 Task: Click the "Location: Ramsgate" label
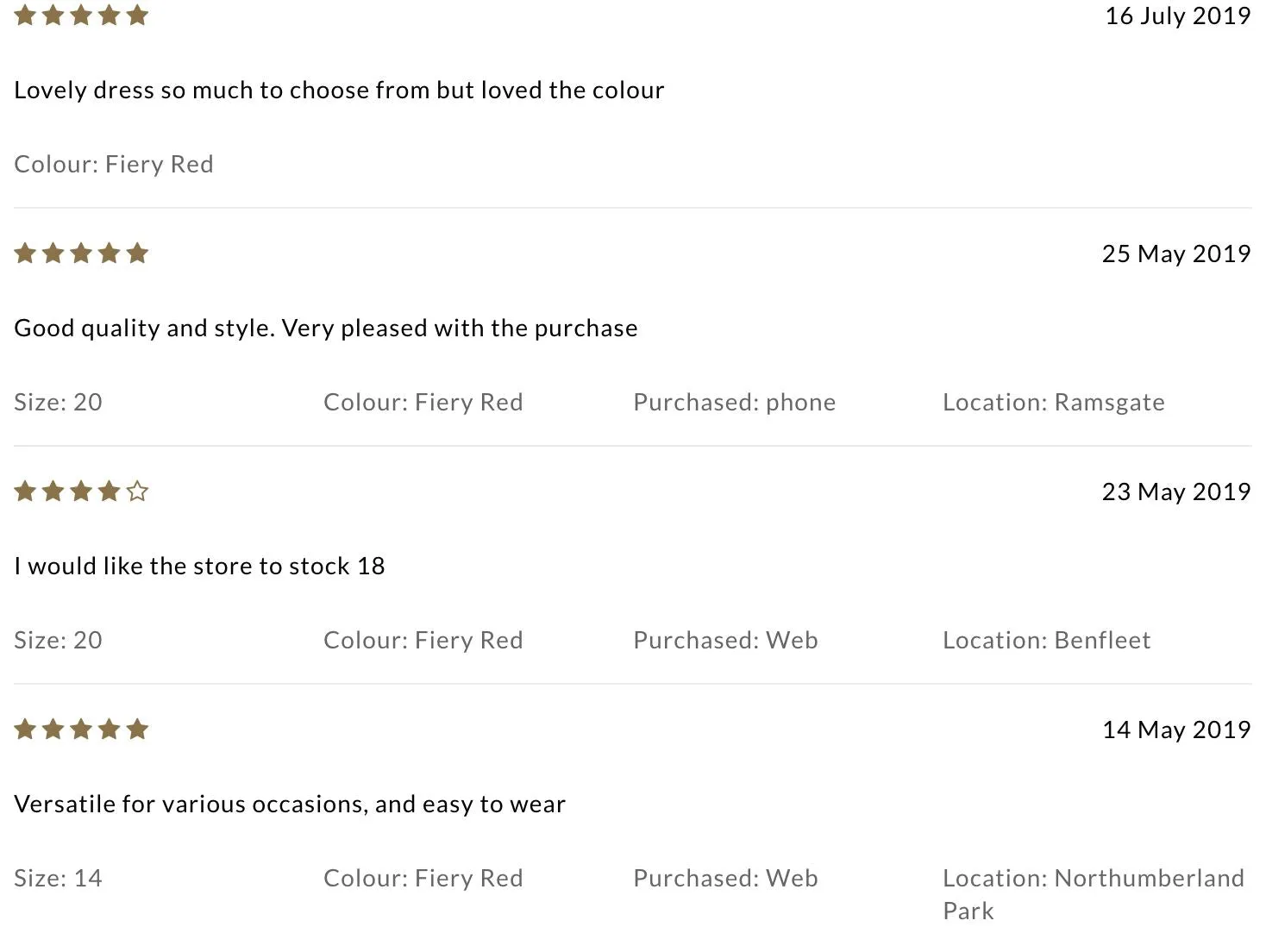pyautogui.click(x=1053, y=403)
